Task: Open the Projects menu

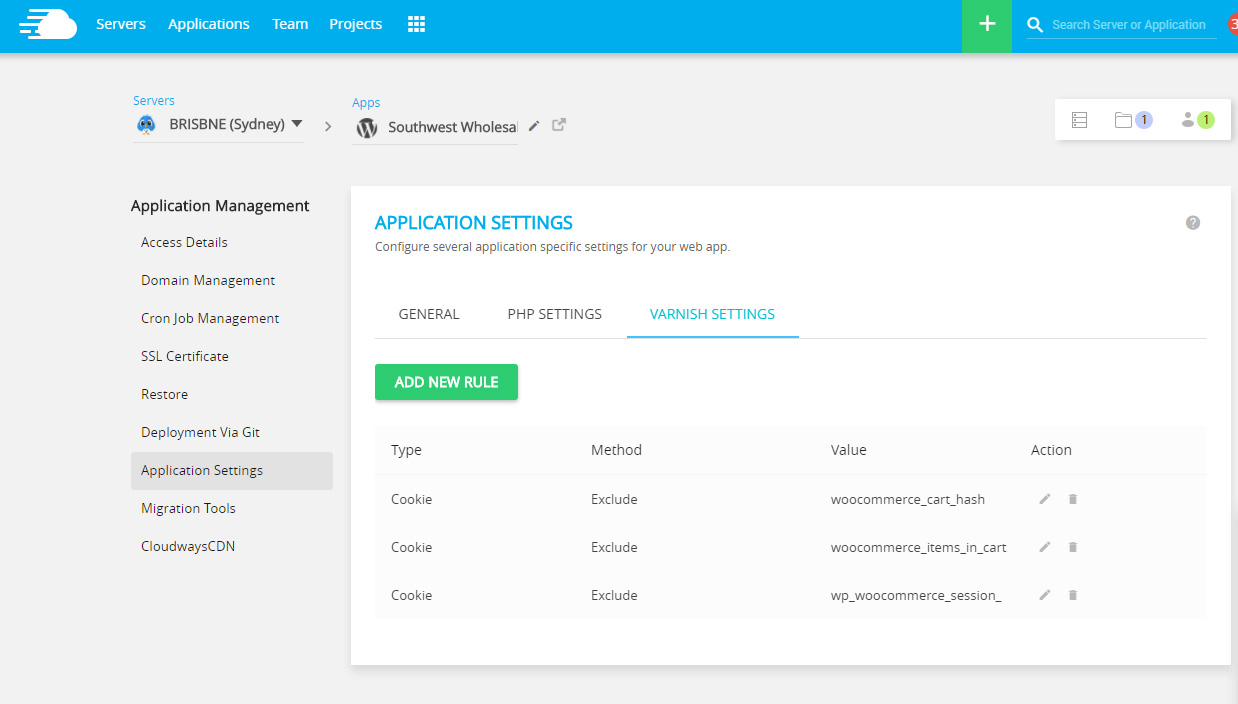Action: (356, 24)
